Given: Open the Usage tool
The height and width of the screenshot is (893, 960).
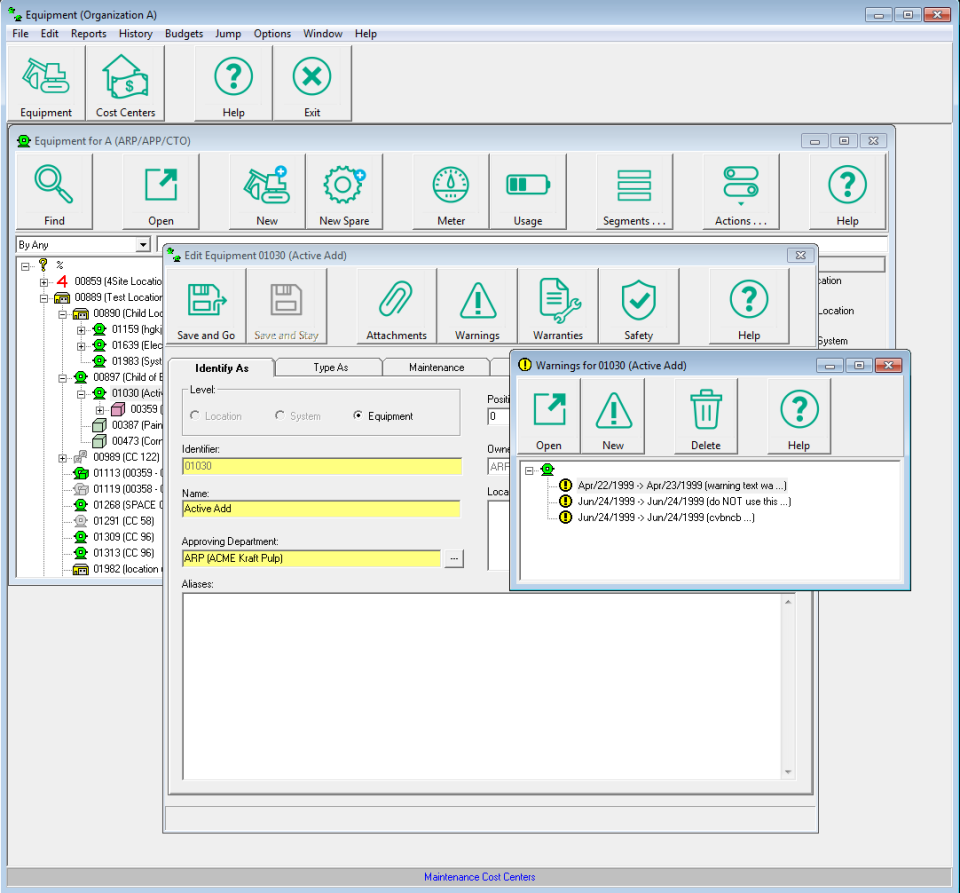Looking at the screenshot, I should tap(527, 191).
